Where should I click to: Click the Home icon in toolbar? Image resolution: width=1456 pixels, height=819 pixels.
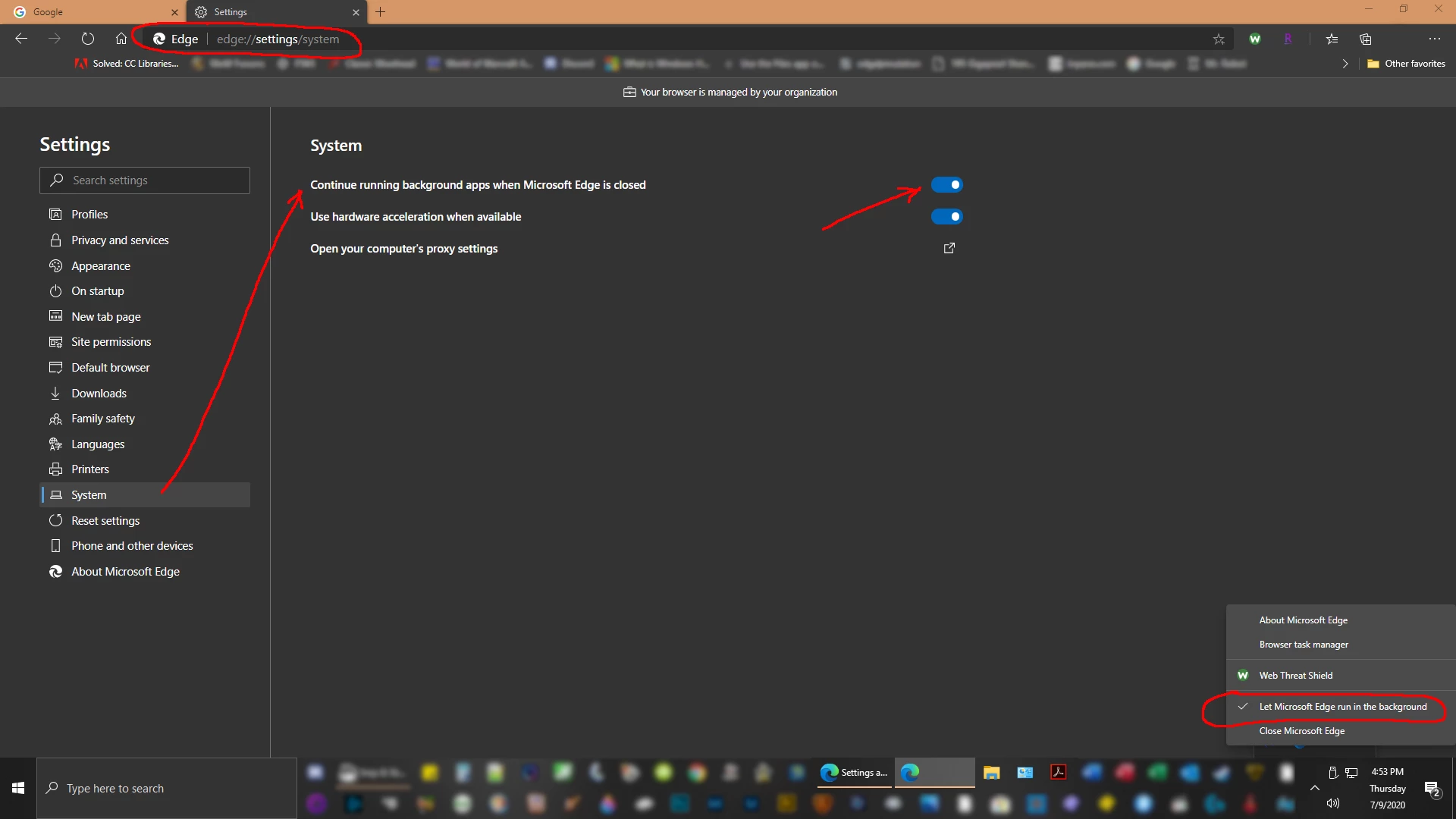click(121, 39)
